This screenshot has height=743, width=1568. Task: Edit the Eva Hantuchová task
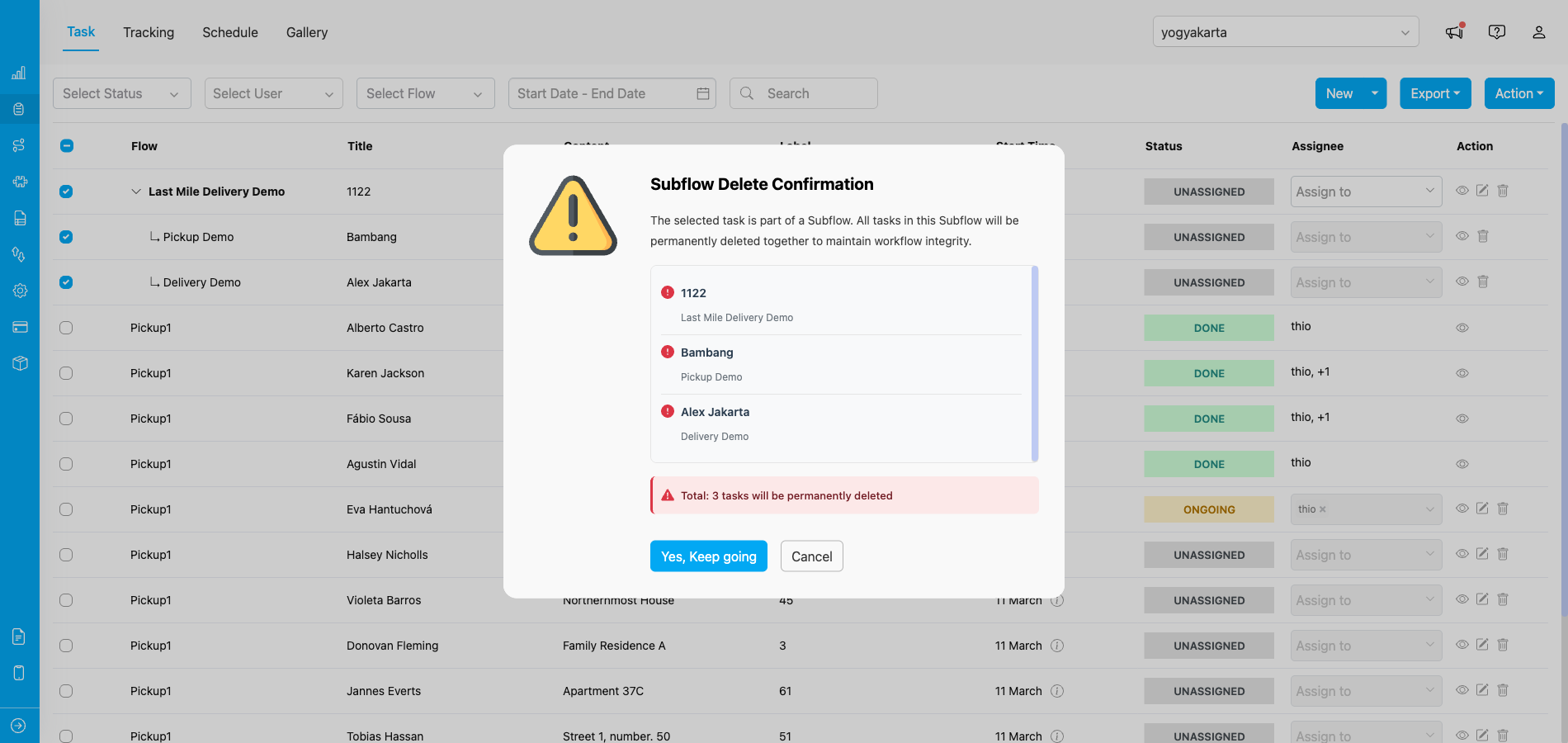(1482, 509)
